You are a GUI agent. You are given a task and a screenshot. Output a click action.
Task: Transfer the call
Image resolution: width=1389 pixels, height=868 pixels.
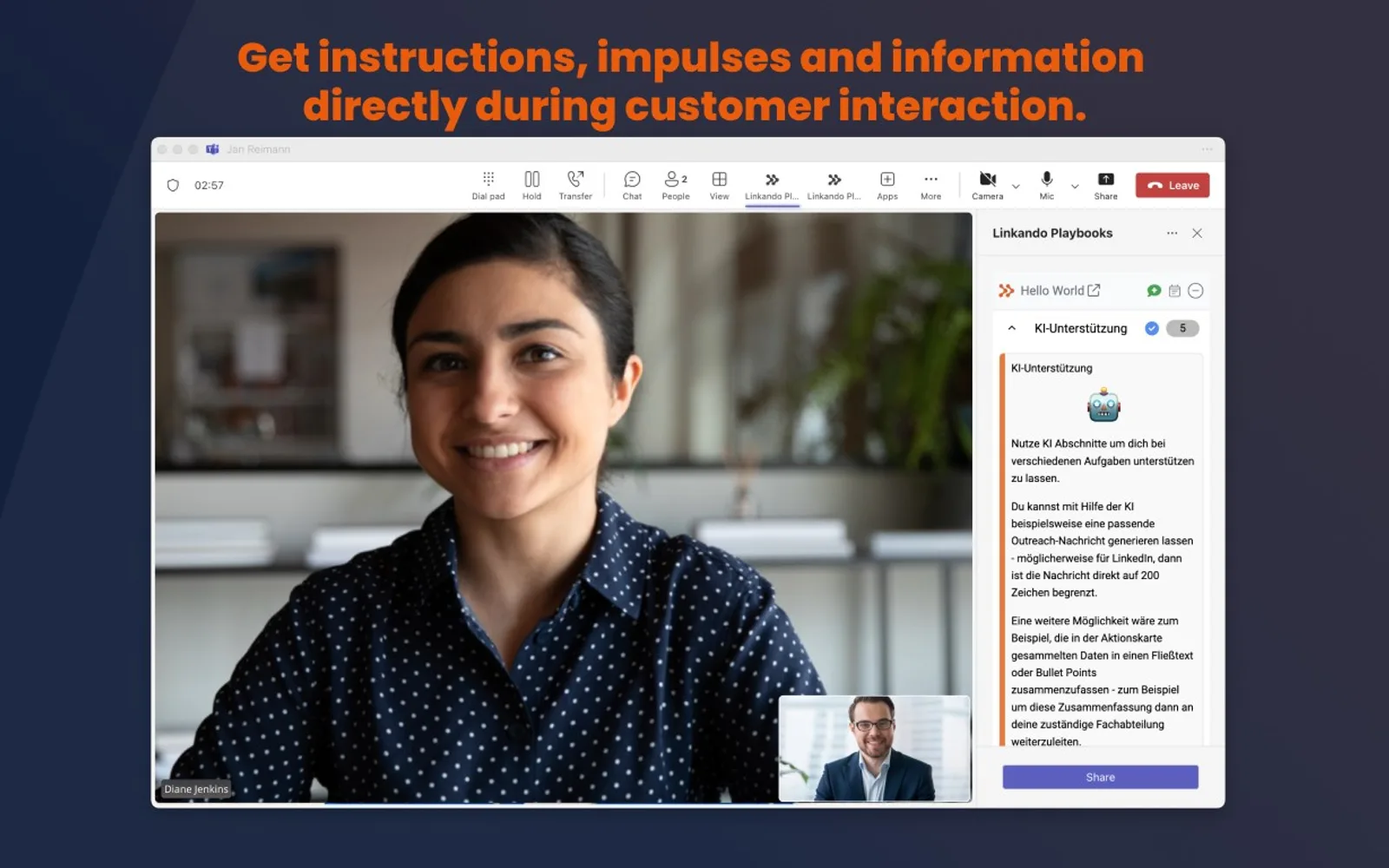[575, 185]
